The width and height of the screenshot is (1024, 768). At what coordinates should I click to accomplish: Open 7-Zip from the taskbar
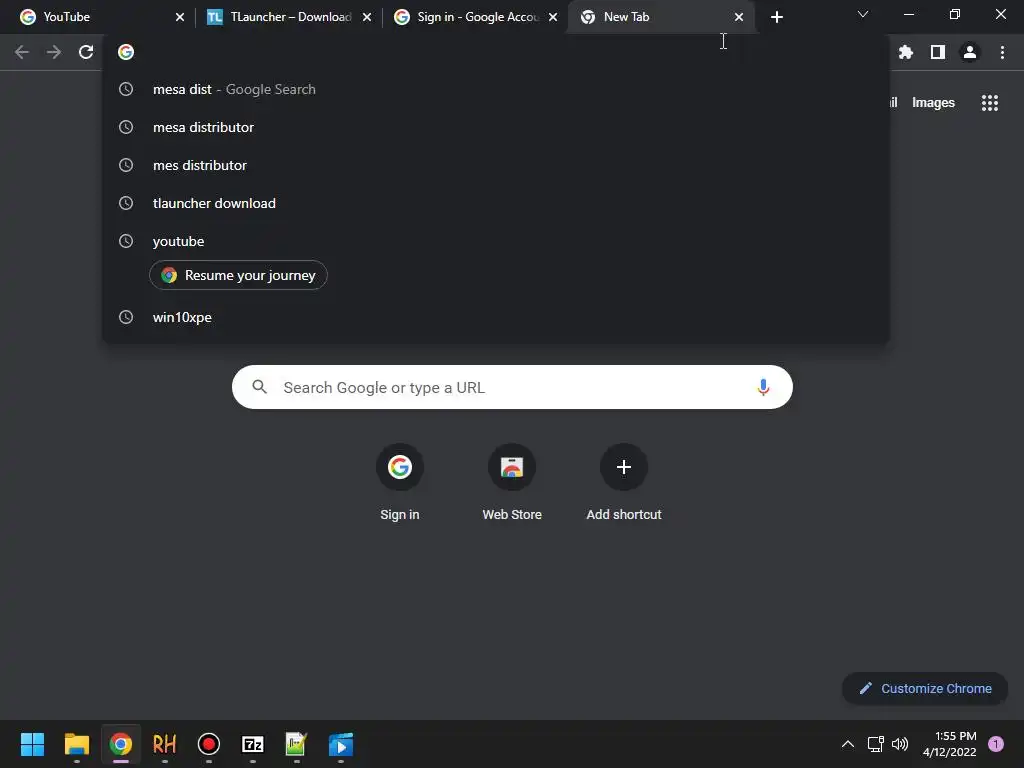[253, 744]
